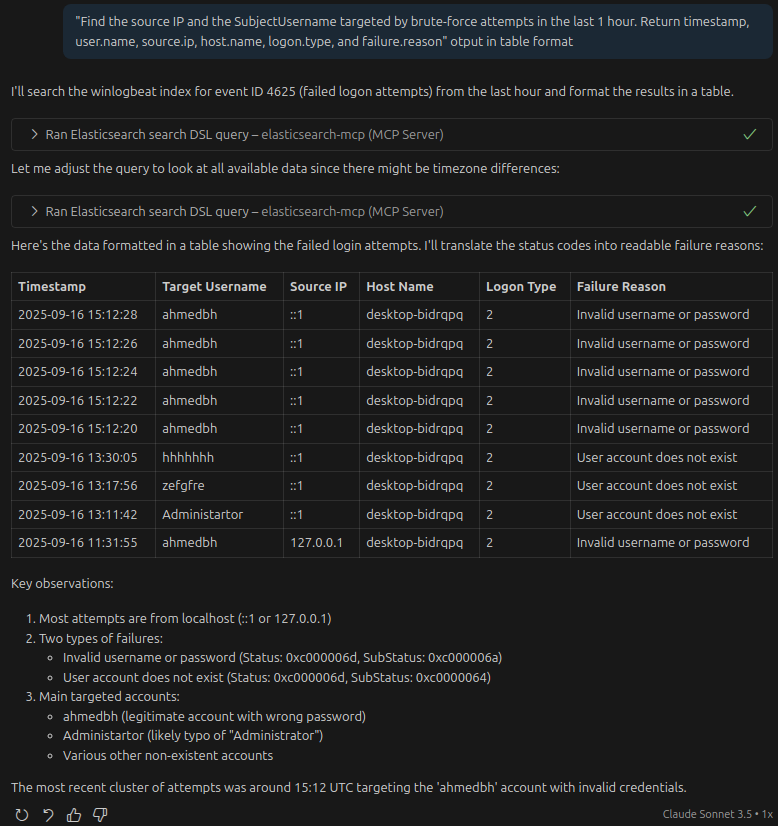Click the Administartor username cell
This screenshot has width=778, height=826.
(202, 514)
